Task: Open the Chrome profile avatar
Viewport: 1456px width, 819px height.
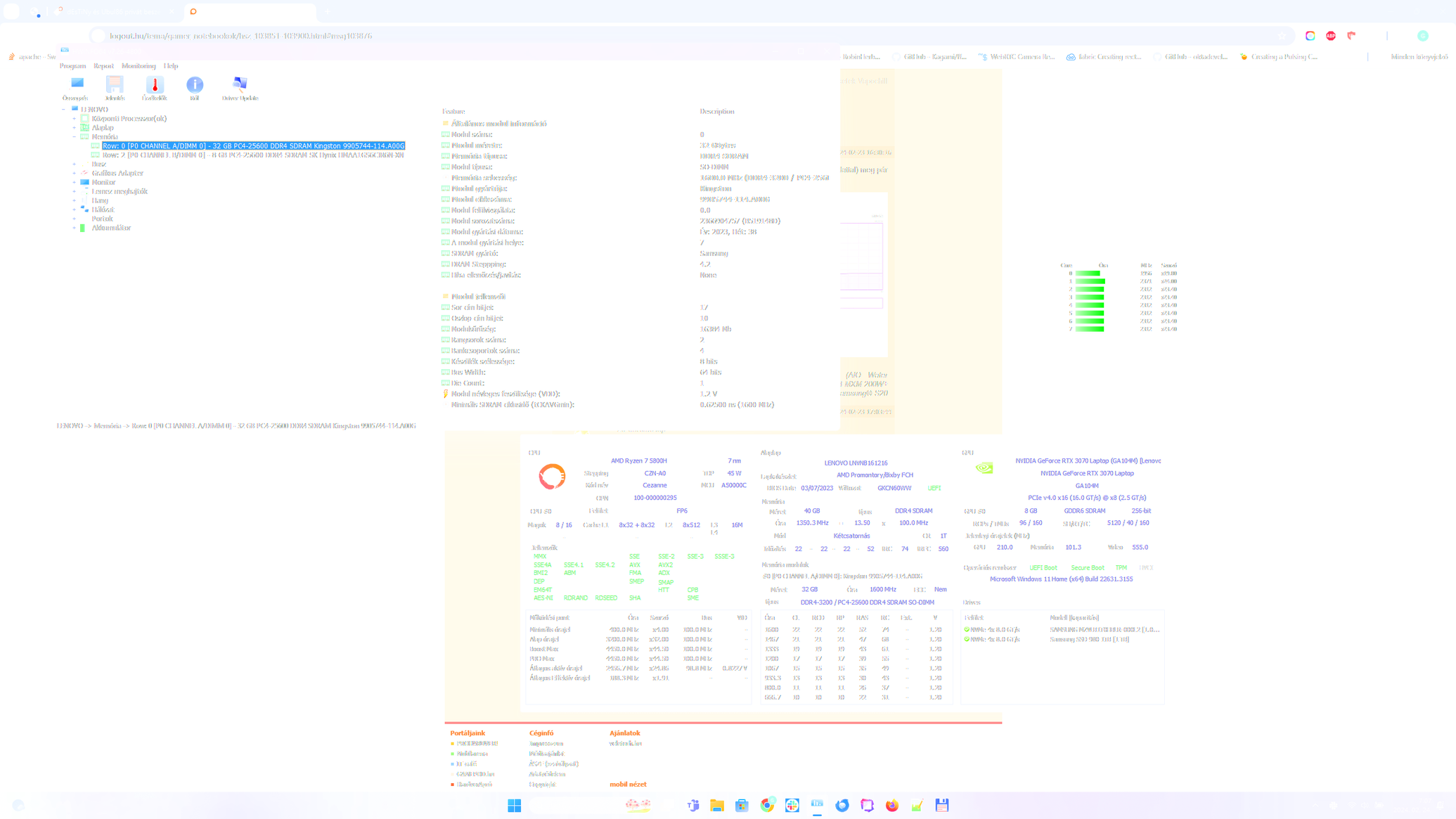Action: click(1423, 36)
